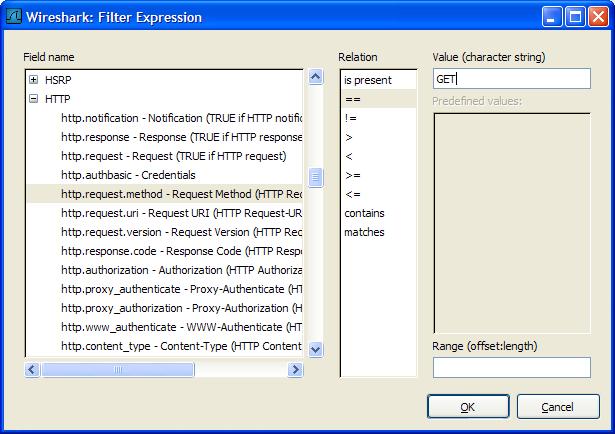
Task: Confirm the filter with OK
Action: pos(468,407)
